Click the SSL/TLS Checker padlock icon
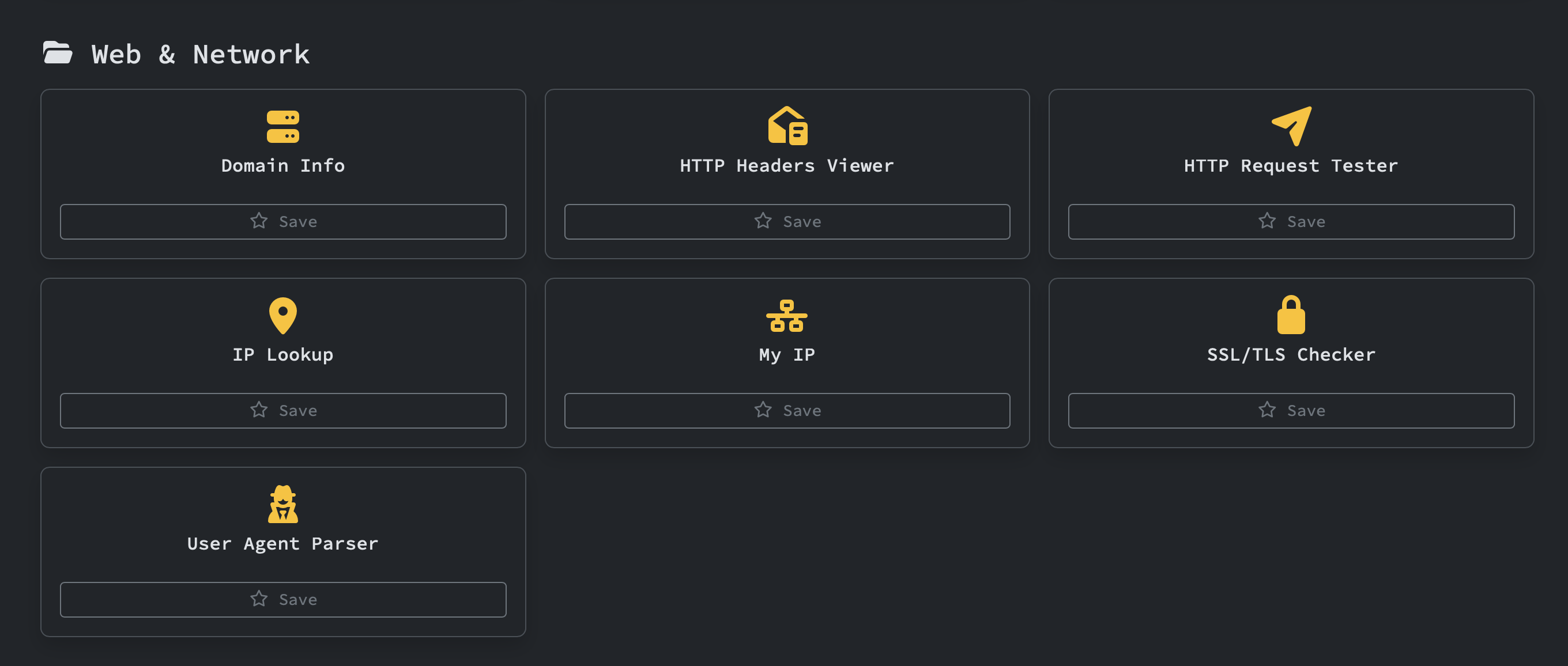The image size is (1568, 666). point(1291,316)
